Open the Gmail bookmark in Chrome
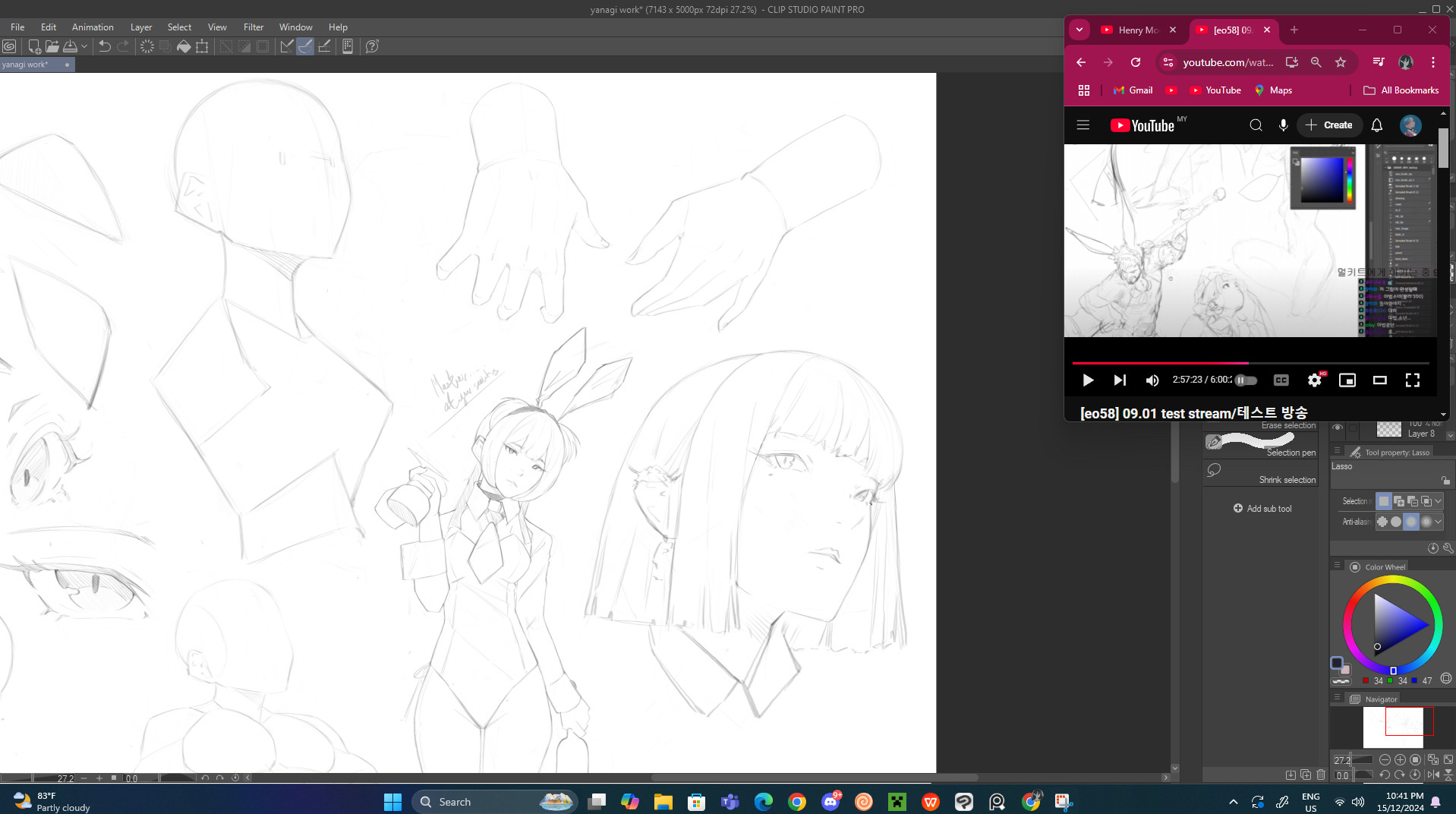Screen dimensions: 1456x814 click(1133, 90)
